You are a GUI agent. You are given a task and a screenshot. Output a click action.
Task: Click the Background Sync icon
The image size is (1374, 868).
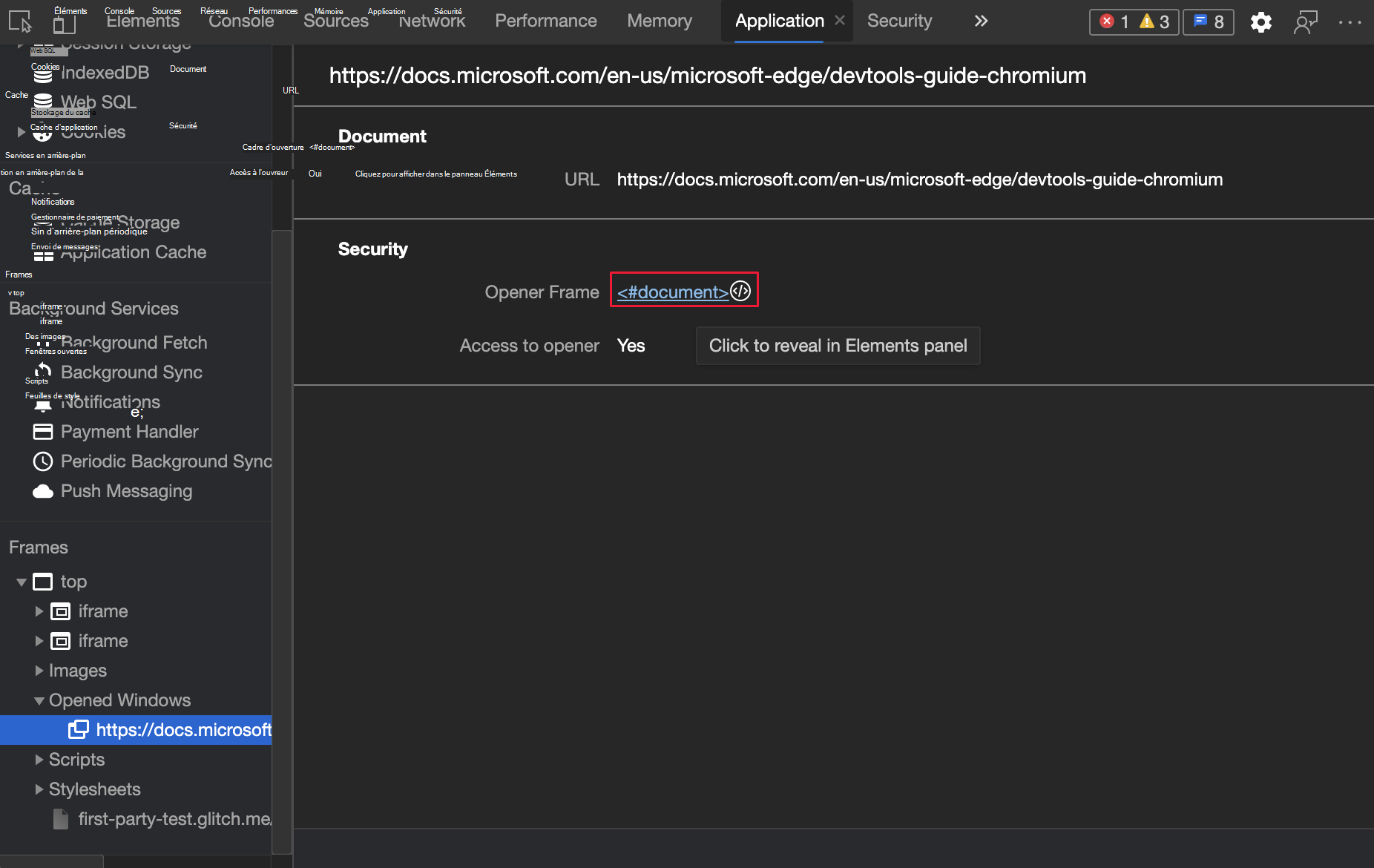pos(43,372)
